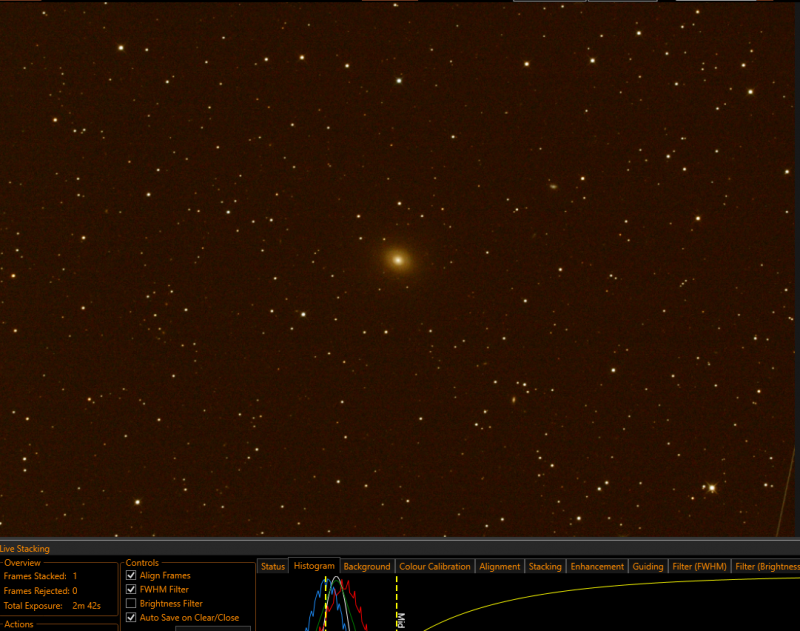Enable the Brightness Filter checkbox
This screenshot has height=631, width=800.
tap(131, 603)
